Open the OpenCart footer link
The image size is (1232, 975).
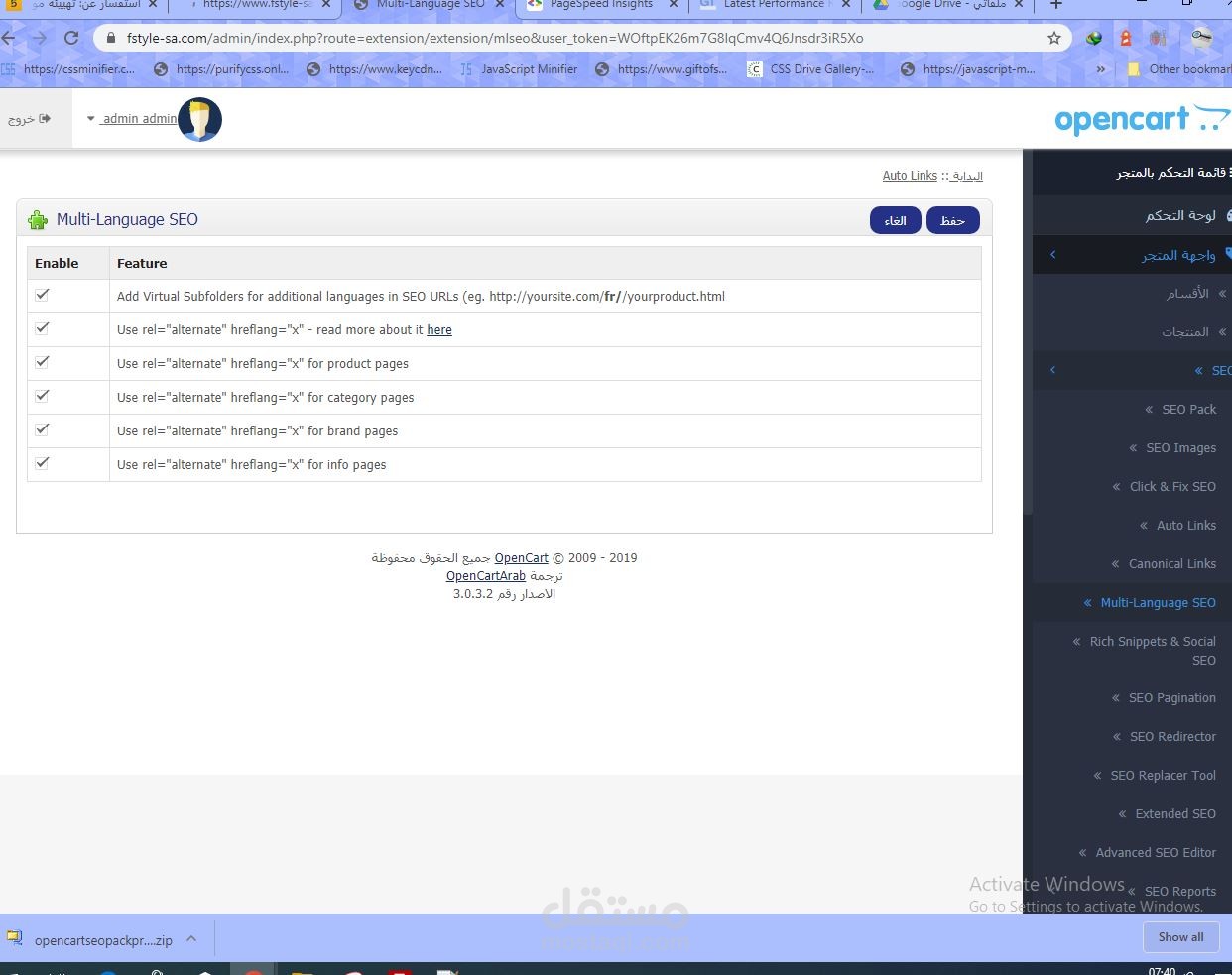(x=522, y=558)
